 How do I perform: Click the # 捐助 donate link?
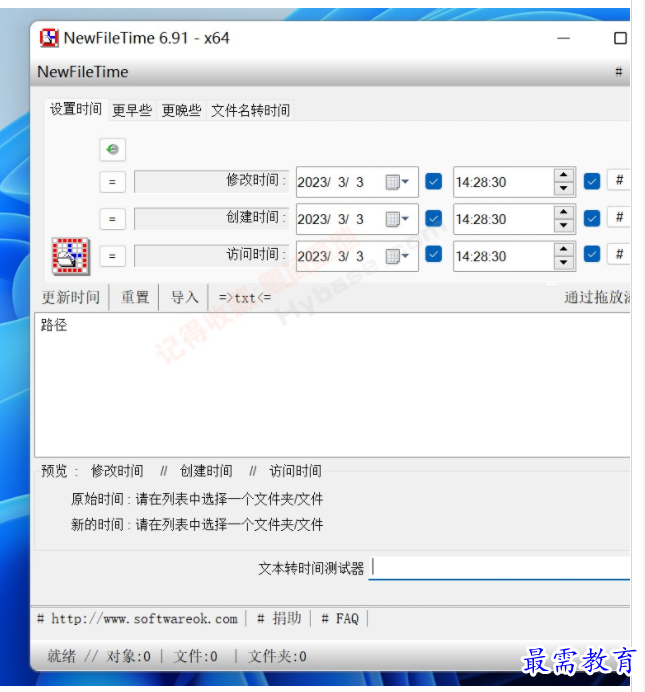[x=279, y=619]
